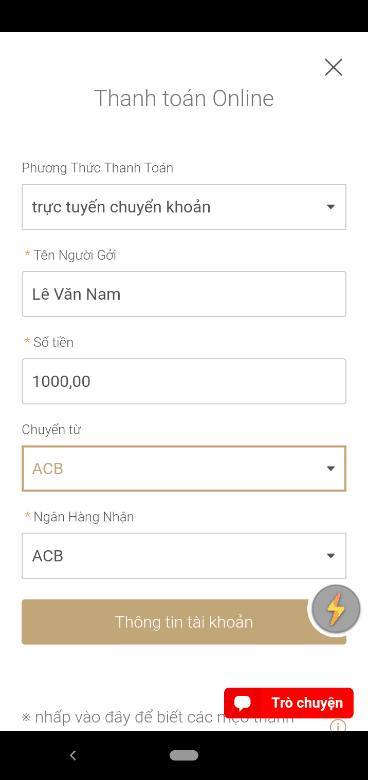Open the Trò chuyện chat button
Viewport: 368px width, 780px height.
(x=289, y=703)
